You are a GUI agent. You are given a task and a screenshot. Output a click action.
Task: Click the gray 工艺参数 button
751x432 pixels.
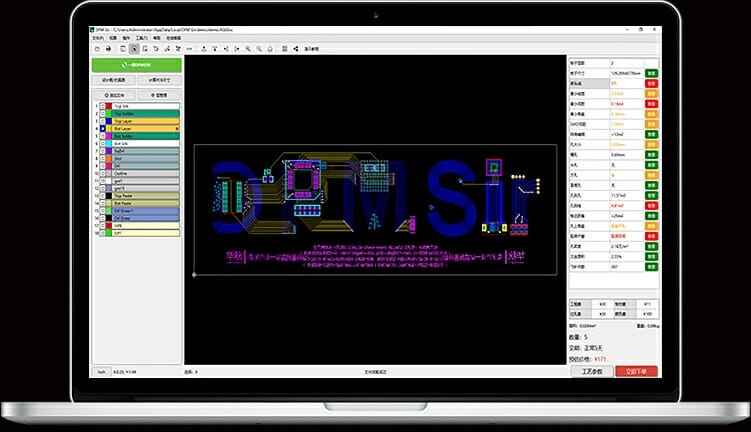(592, 371)
